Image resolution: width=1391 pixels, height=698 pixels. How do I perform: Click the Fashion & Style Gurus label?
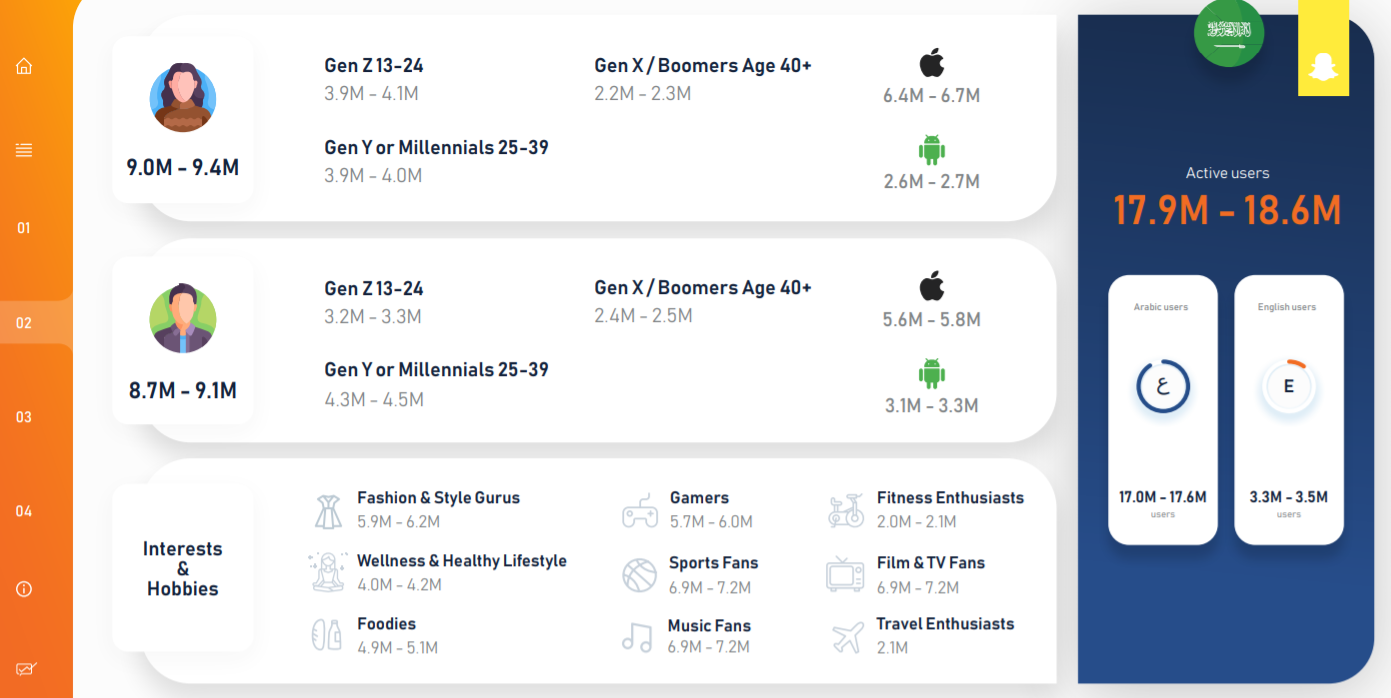[x=438, y=498]
